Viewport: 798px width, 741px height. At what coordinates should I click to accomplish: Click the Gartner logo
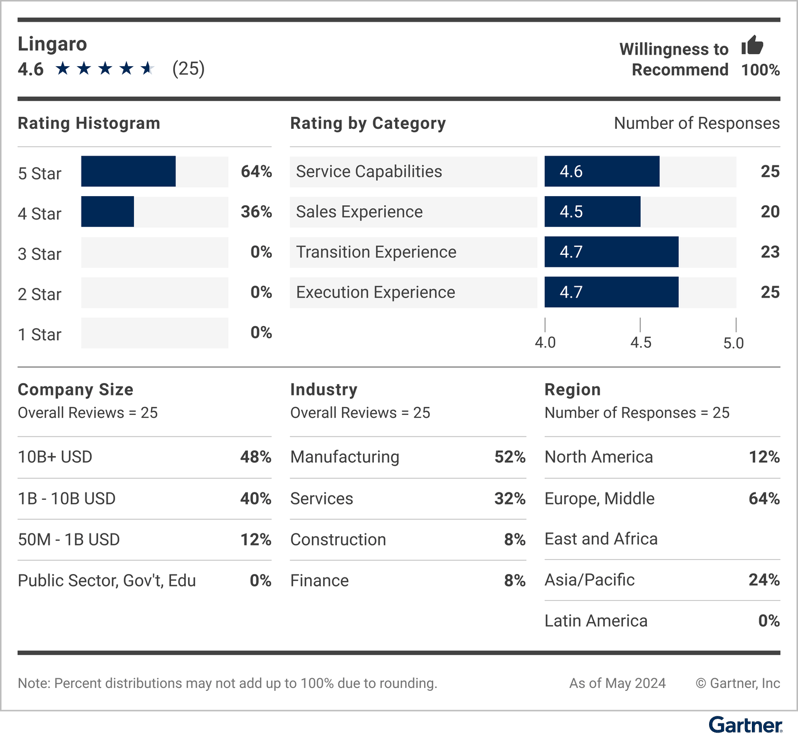(x=744, y=725)
